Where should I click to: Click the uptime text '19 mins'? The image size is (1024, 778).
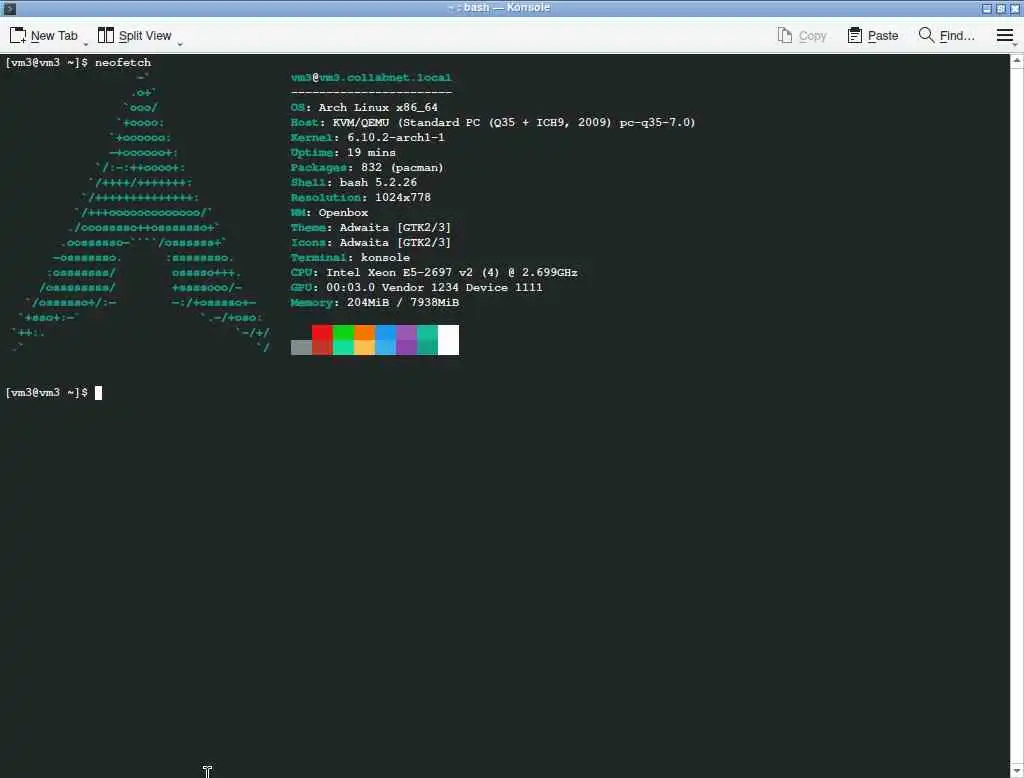[x=371, y=152]
